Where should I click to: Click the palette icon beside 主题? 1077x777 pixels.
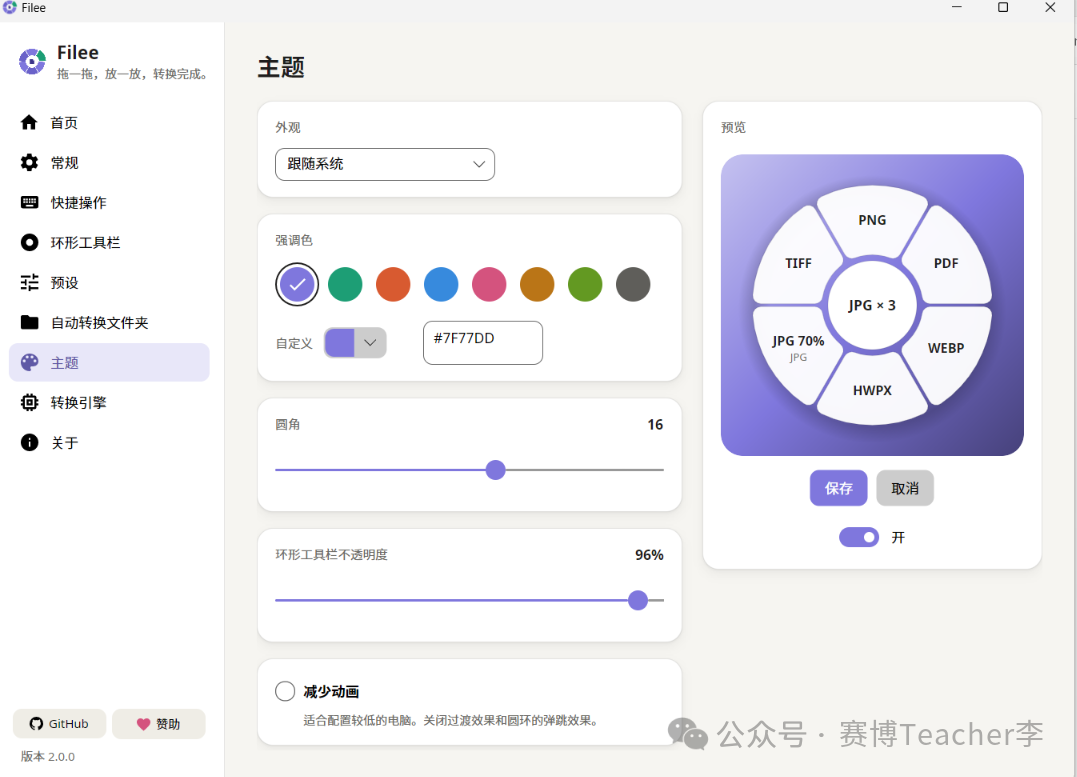29,363
